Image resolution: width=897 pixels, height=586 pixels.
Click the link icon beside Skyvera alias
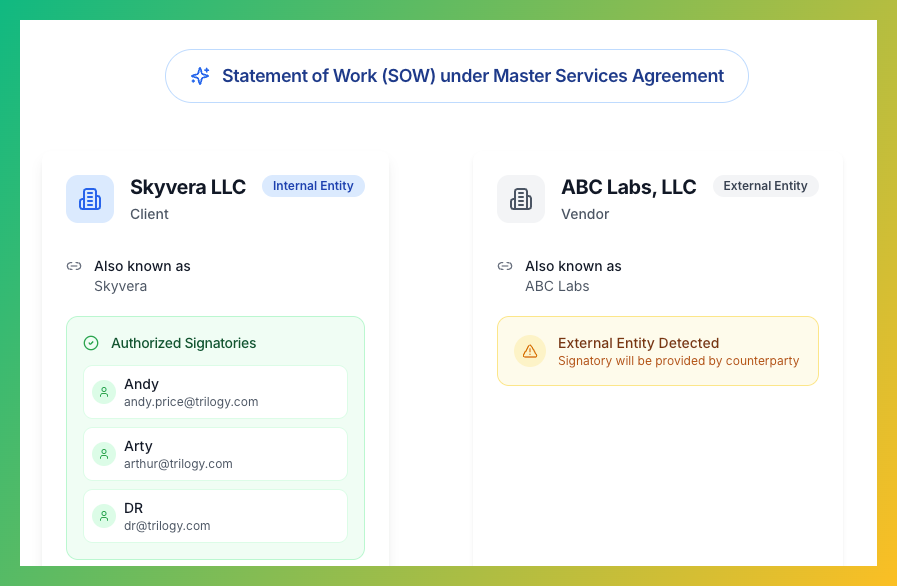(x=74, y=266)
